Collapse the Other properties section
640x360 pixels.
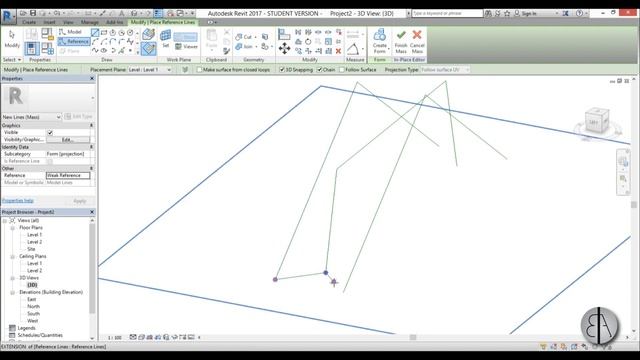(91, 168)
